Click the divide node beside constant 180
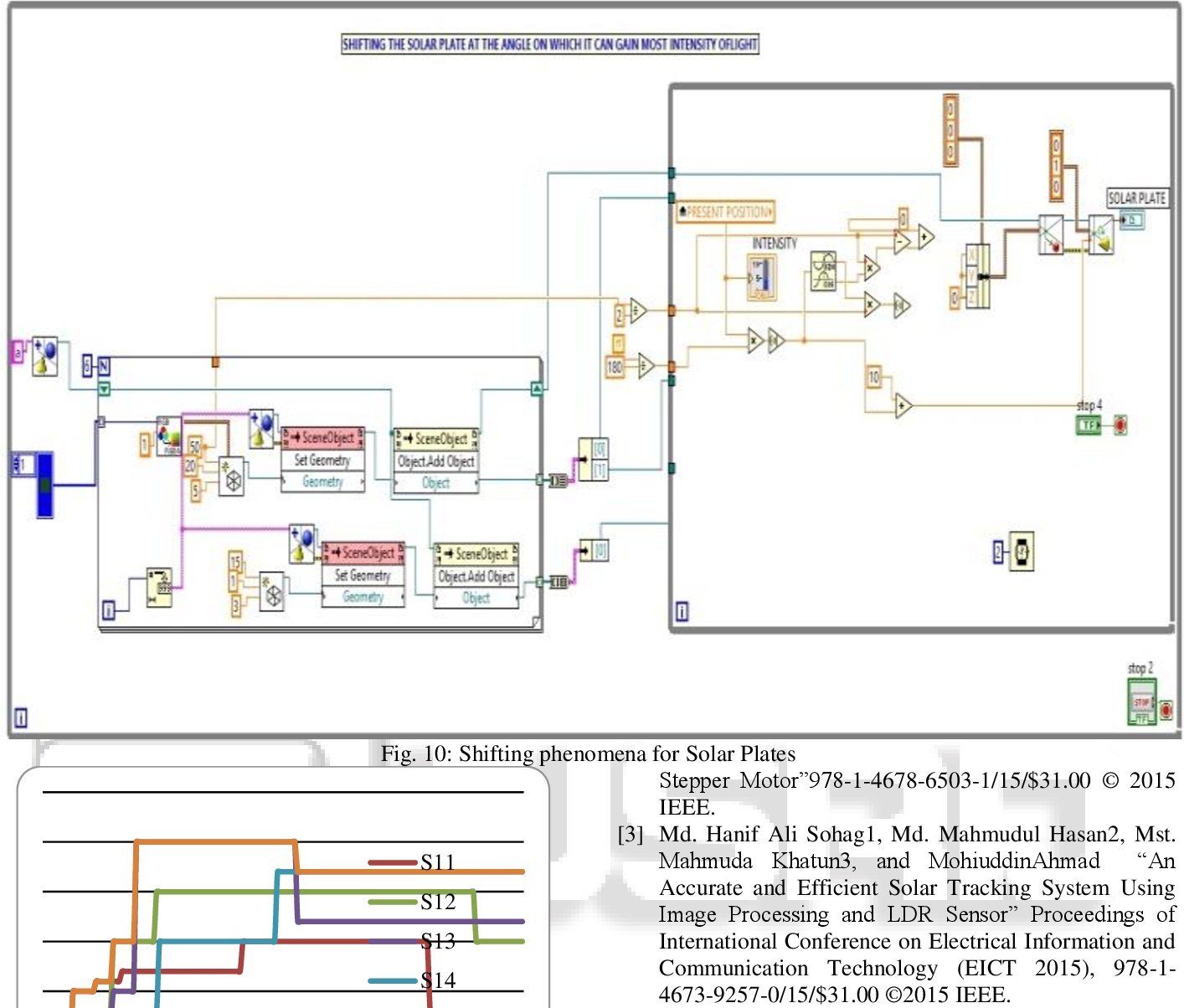The width and height of the screenshot is (1184, 1008). (646, 366)
